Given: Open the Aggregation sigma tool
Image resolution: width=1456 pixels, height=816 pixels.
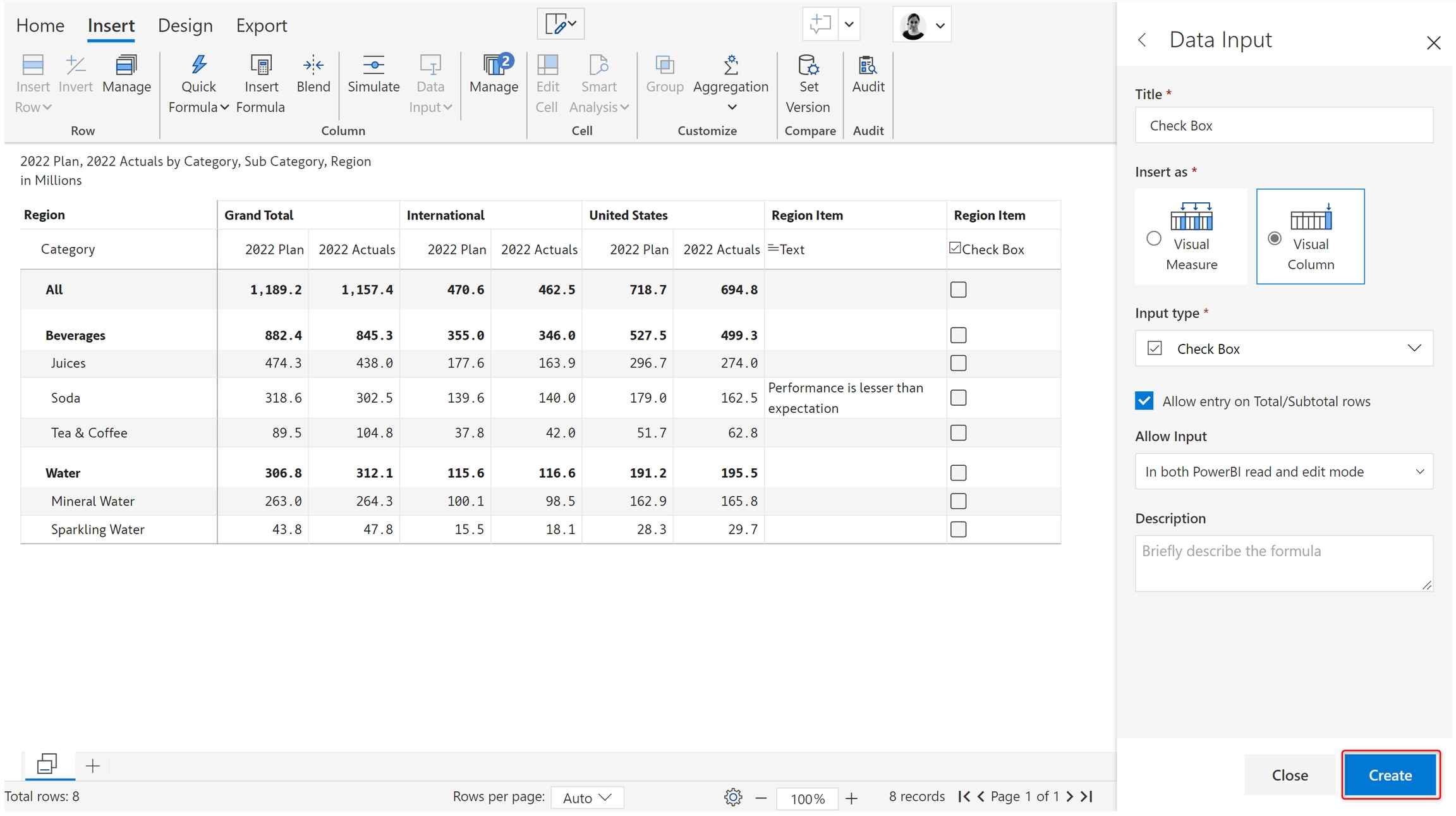Looking at the screenshot, I should click(x=731, y=64).
